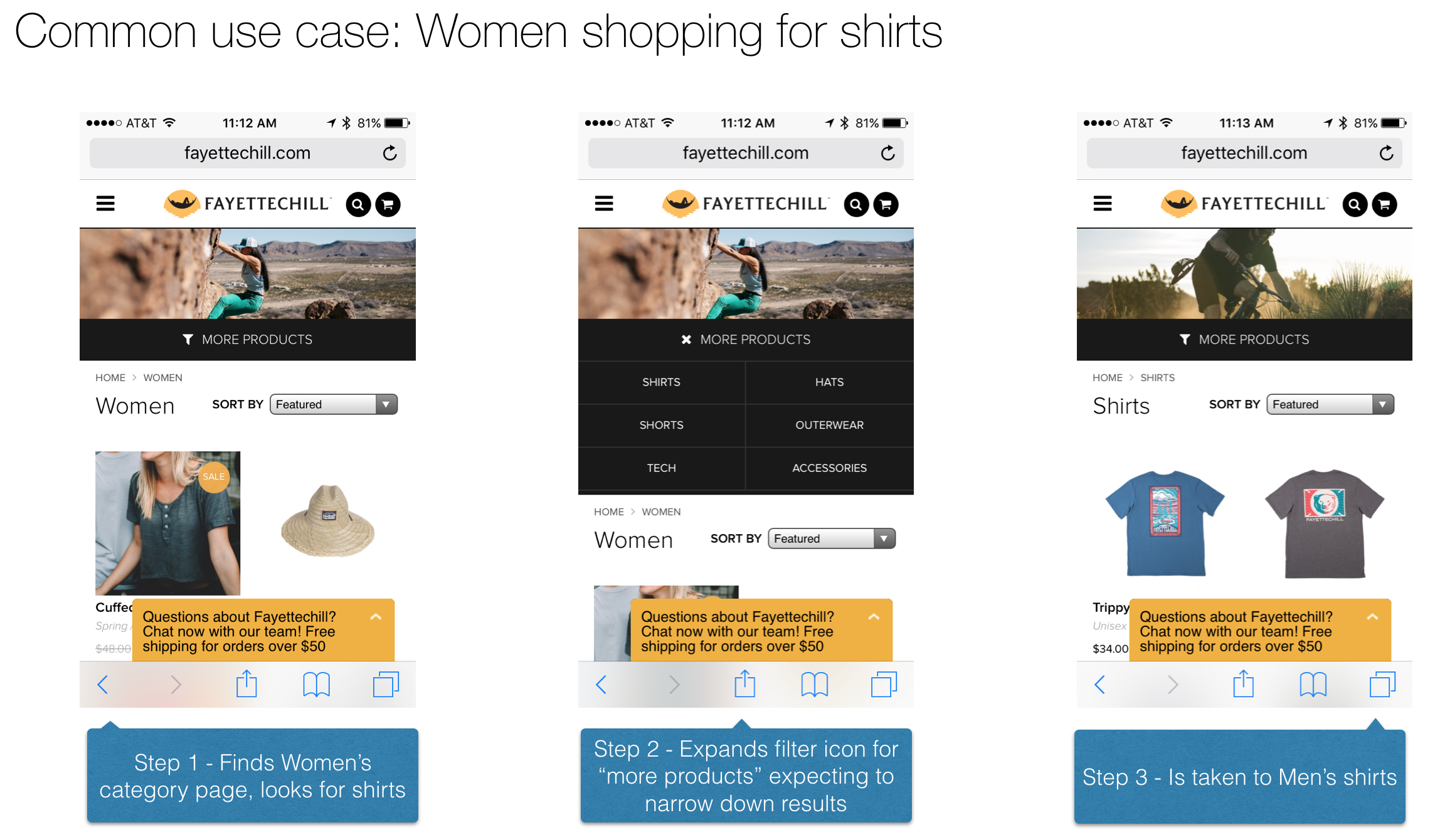The width and height of the screenshot is (1435, 840).
Task: Open shopping cart icon in Step 3 screen
Action: [1384, 204]
